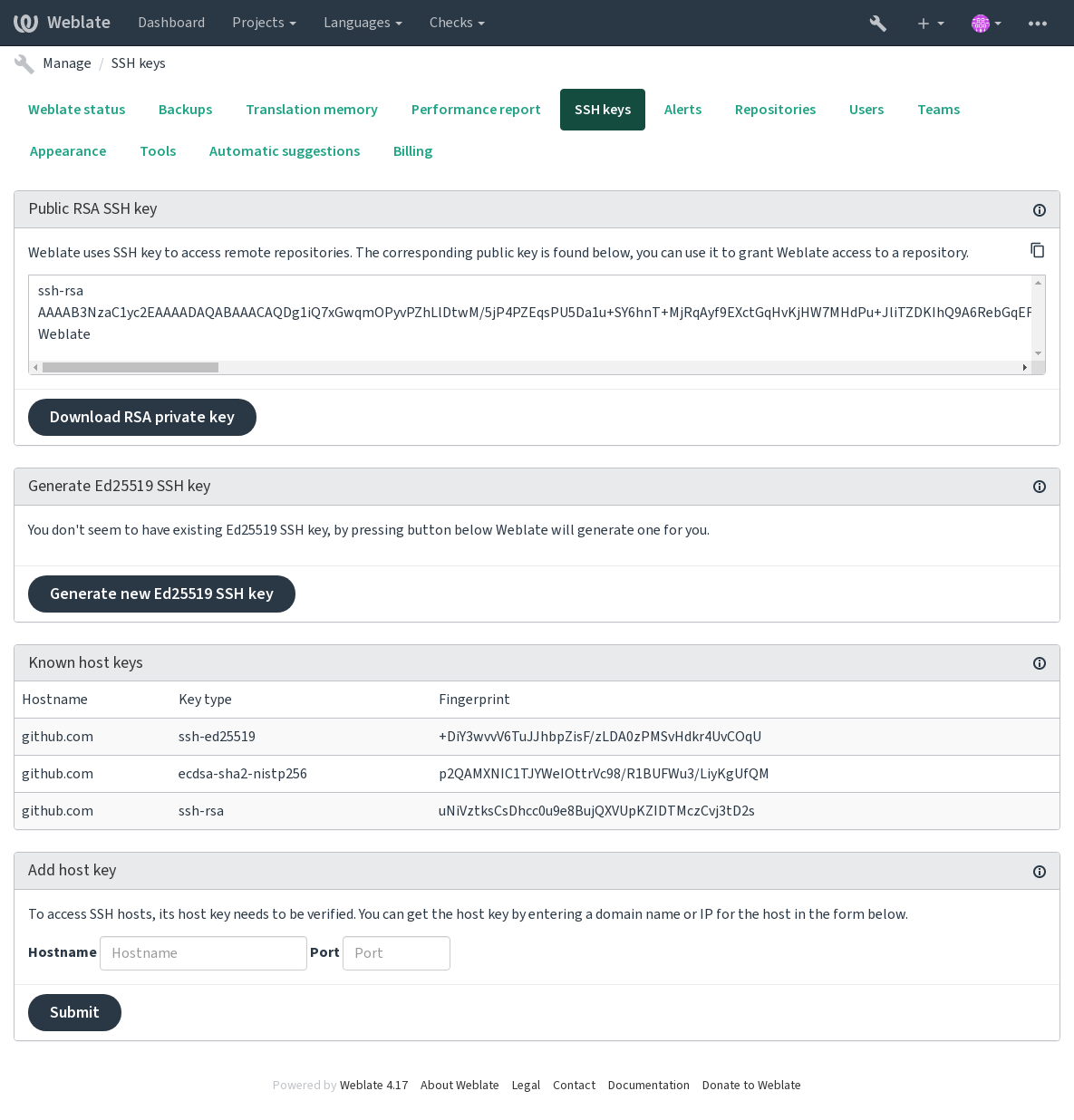Open the wrench management icon in navbar

[877, 24]
